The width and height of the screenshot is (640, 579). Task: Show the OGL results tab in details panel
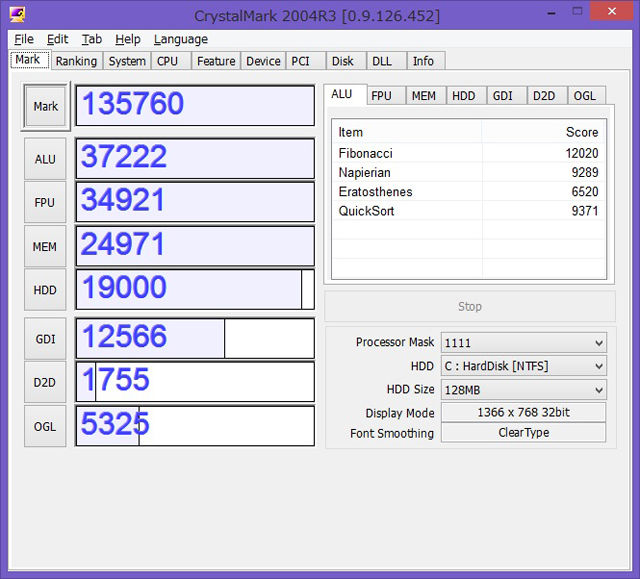(x=585, y=96)
